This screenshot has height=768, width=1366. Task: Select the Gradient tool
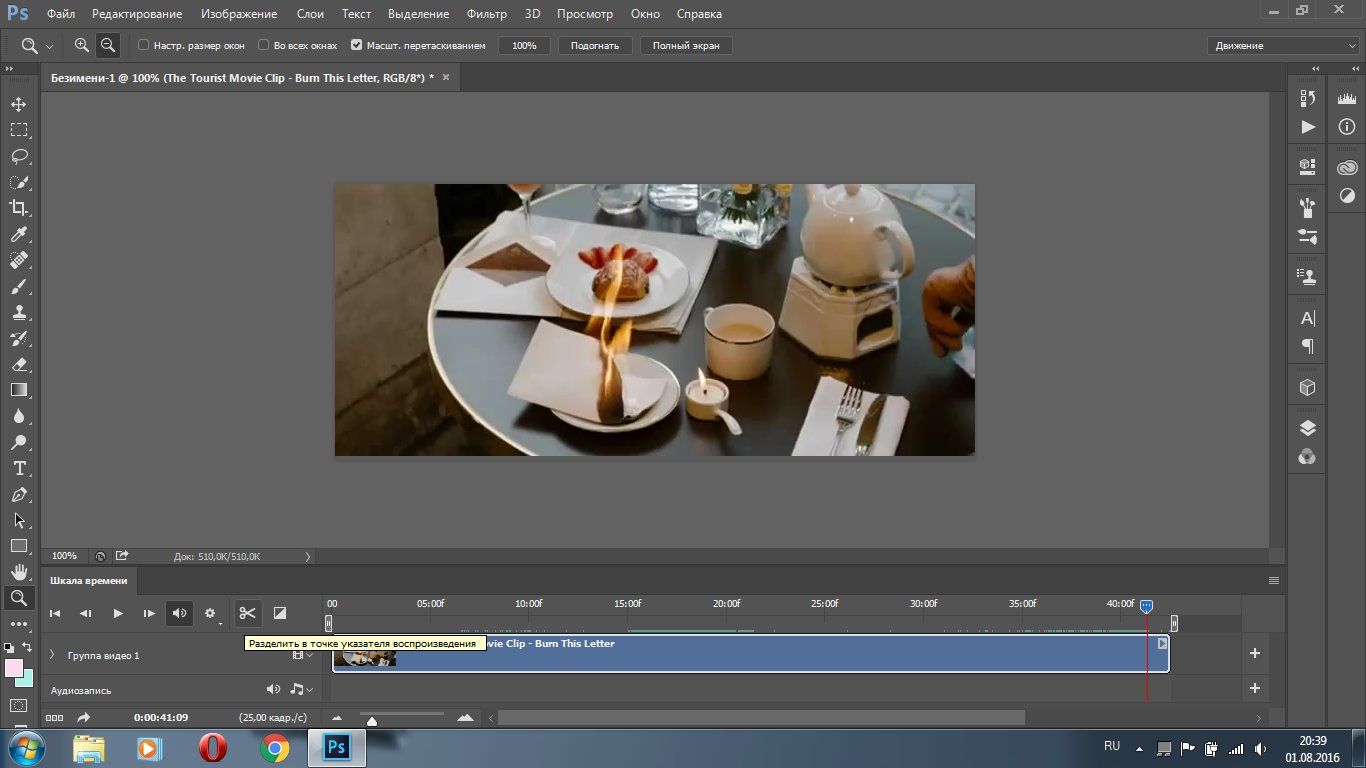point(19,390)
